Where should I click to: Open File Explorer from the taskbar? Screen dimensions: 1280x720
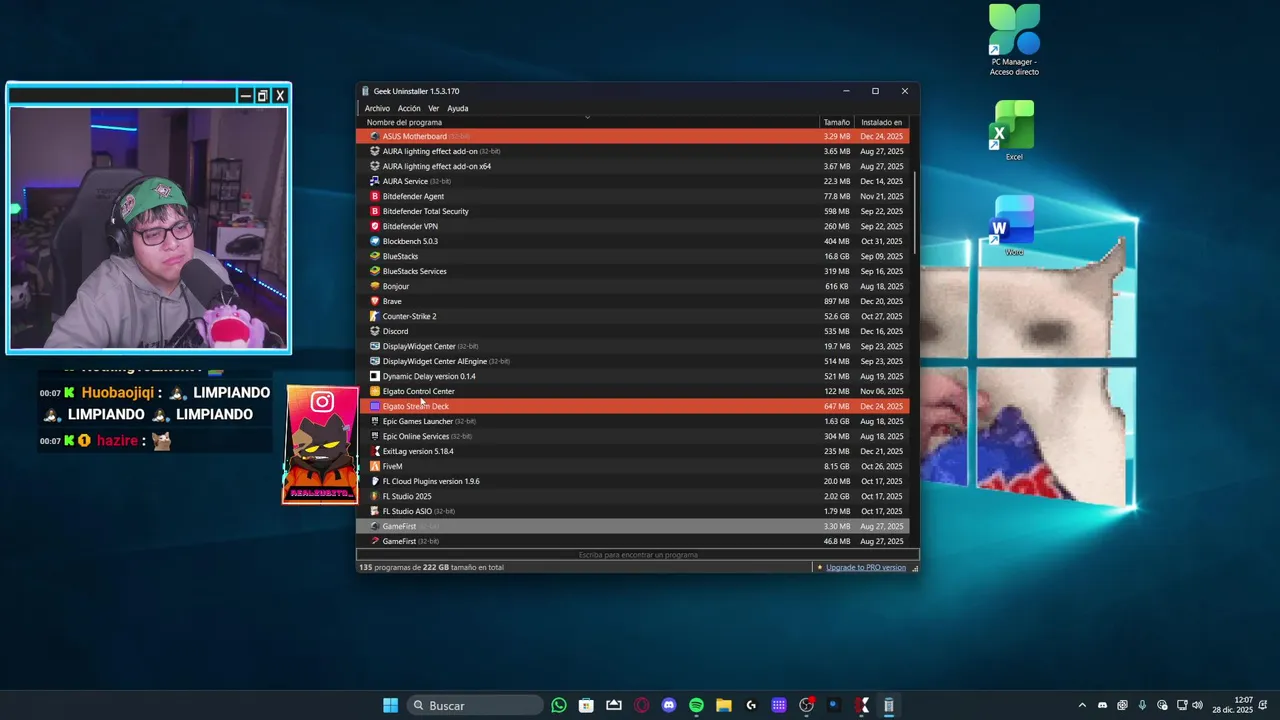click(723, 705)
